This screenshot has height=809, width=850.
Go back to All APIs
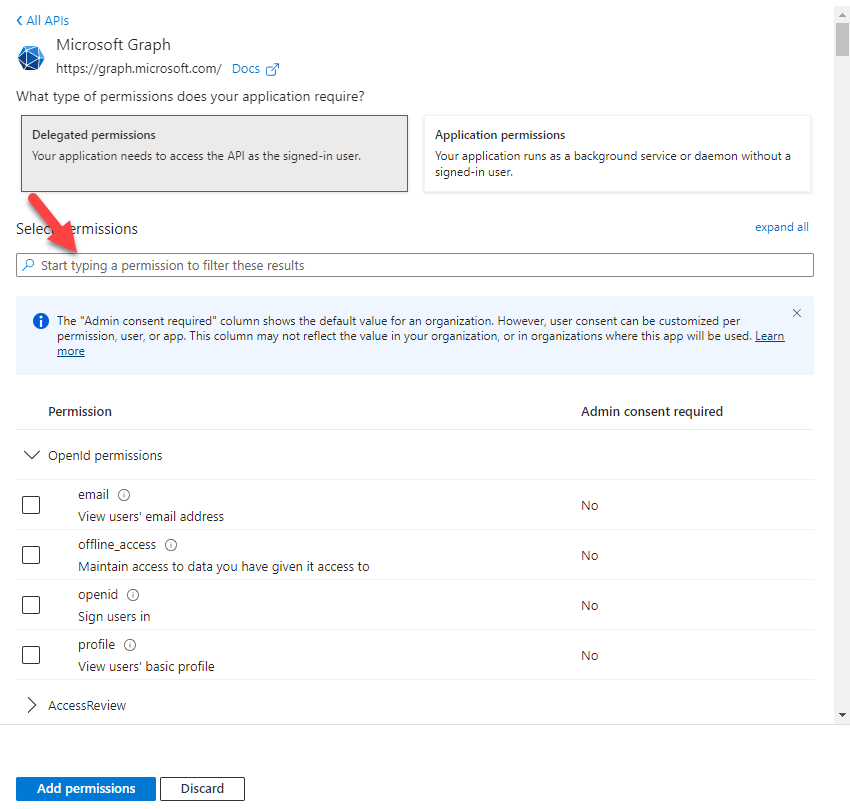point(42,21)
